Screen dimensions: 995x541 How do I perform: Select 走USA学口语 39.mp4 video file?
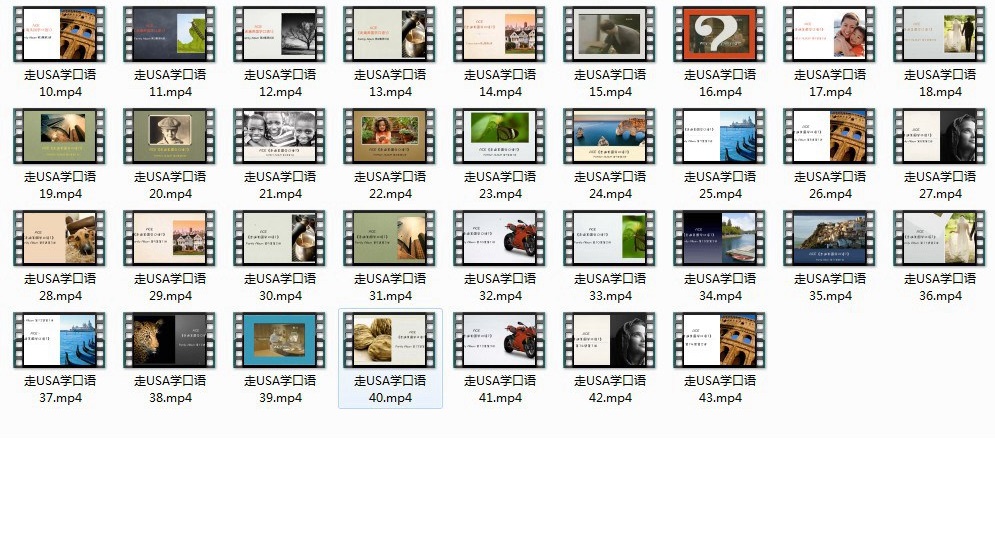(x=280, y=340)
